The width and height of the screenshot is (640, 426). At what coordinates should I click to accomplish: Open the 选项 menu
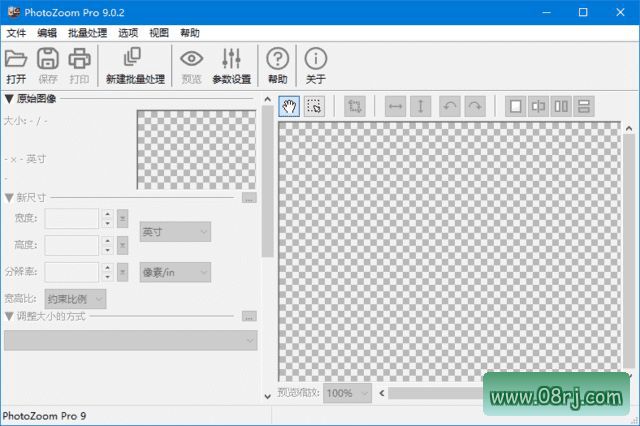128,33
